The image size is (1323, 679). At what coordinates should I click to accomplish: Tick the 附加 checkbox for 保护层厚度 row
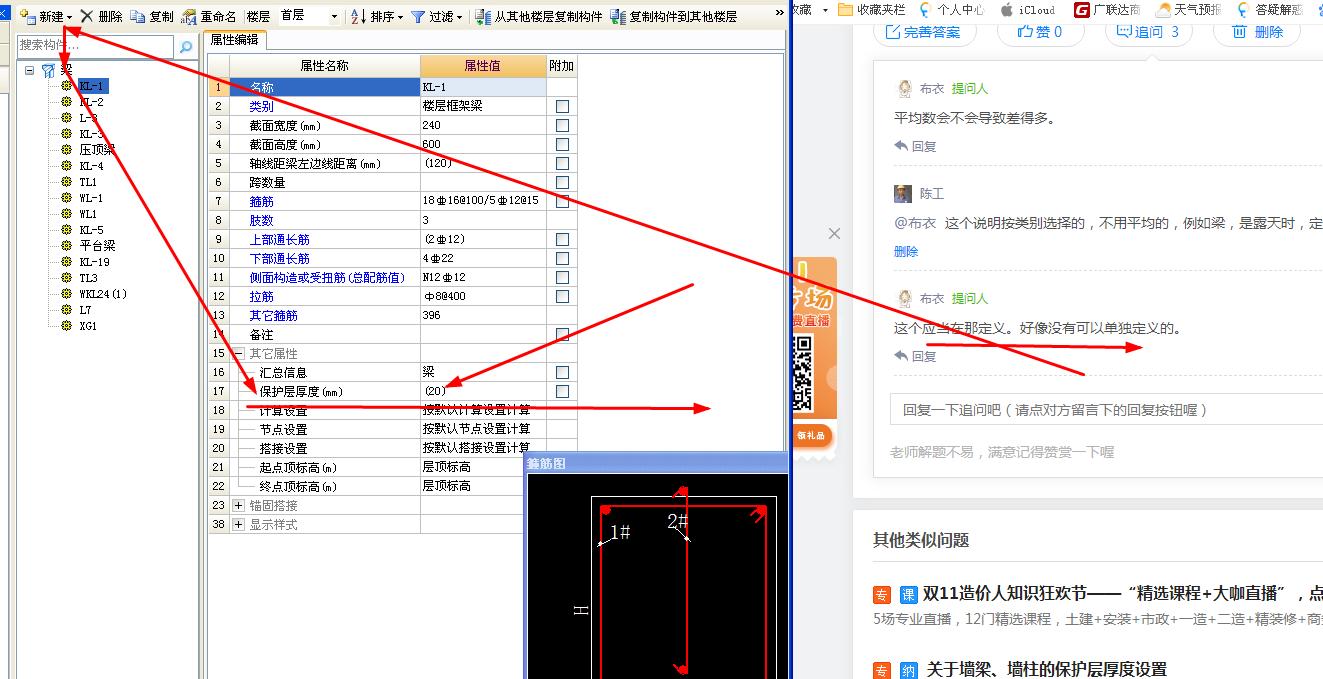pos(562,391)
